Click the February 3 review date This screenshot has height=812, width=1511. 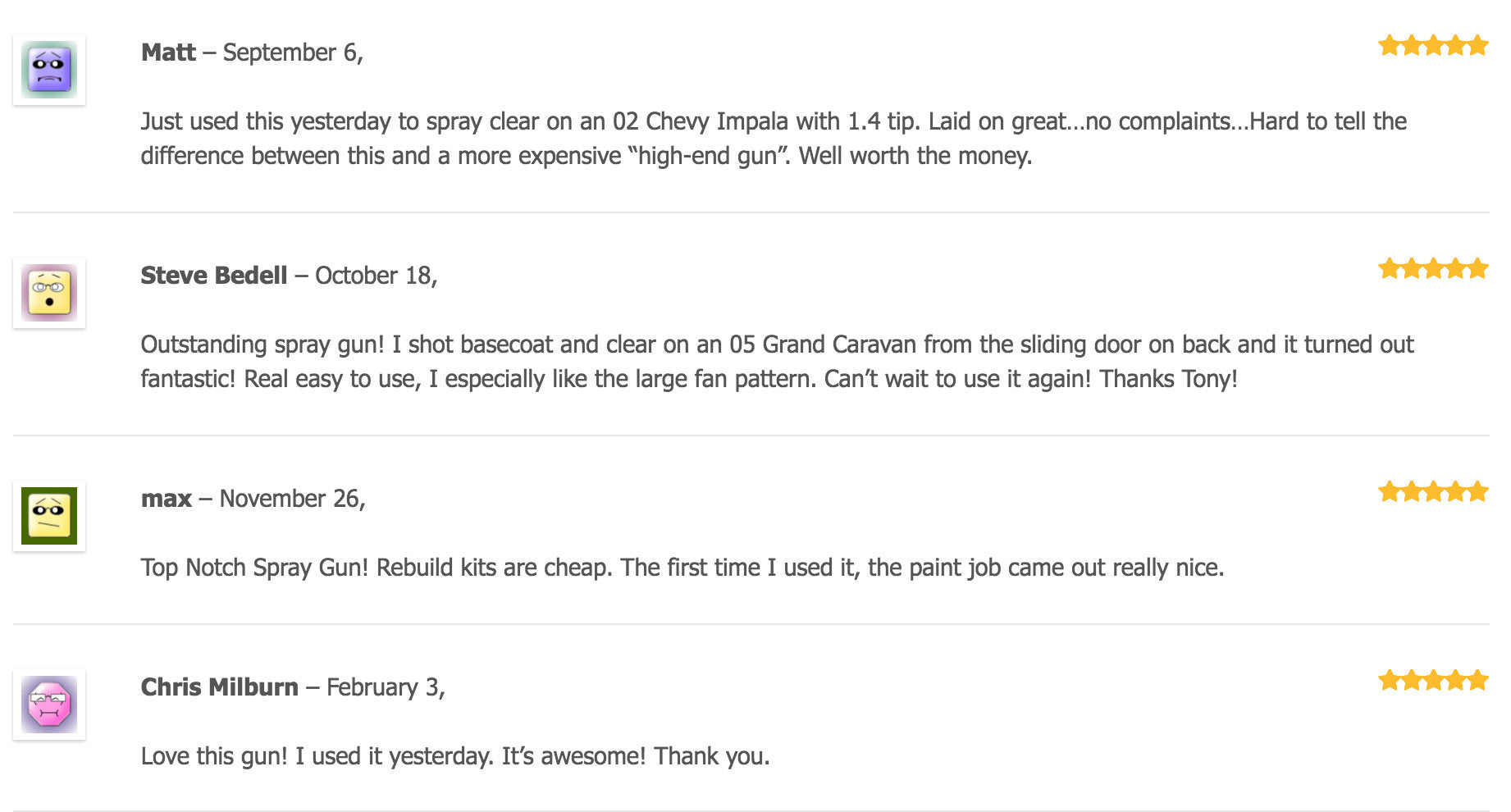click(x=386, y=688)
